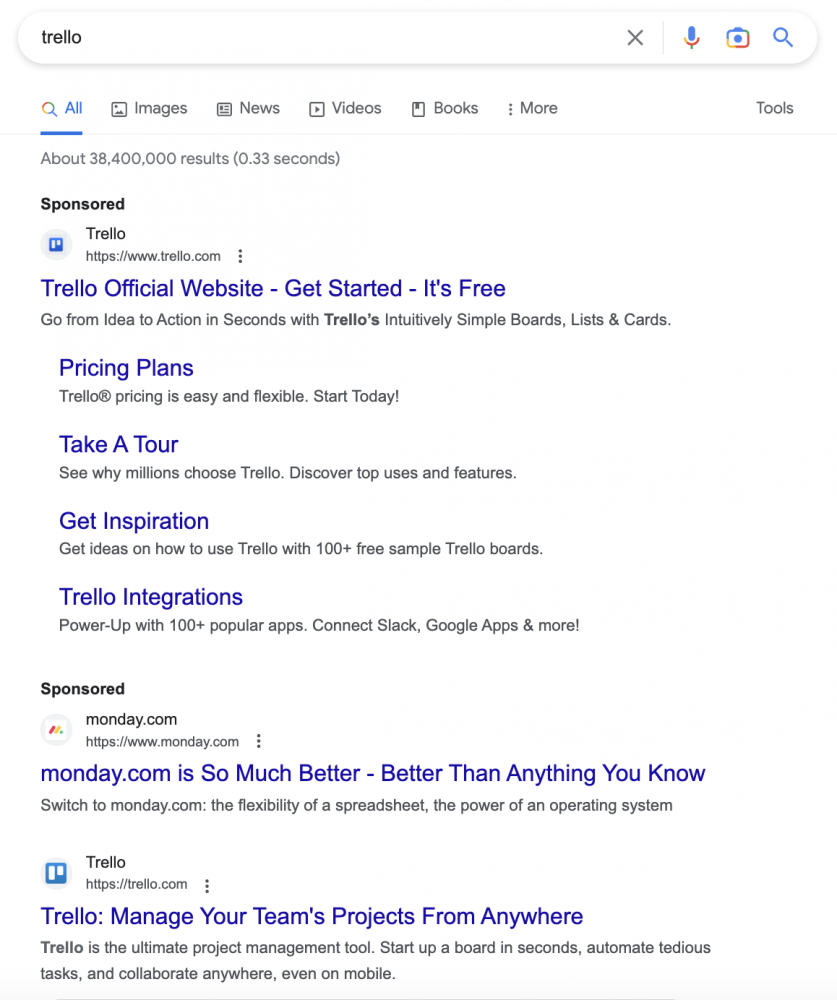The image size is (837, 1000).
Task: Open Google Lens camera search icon
Action: tap(737, 38)
